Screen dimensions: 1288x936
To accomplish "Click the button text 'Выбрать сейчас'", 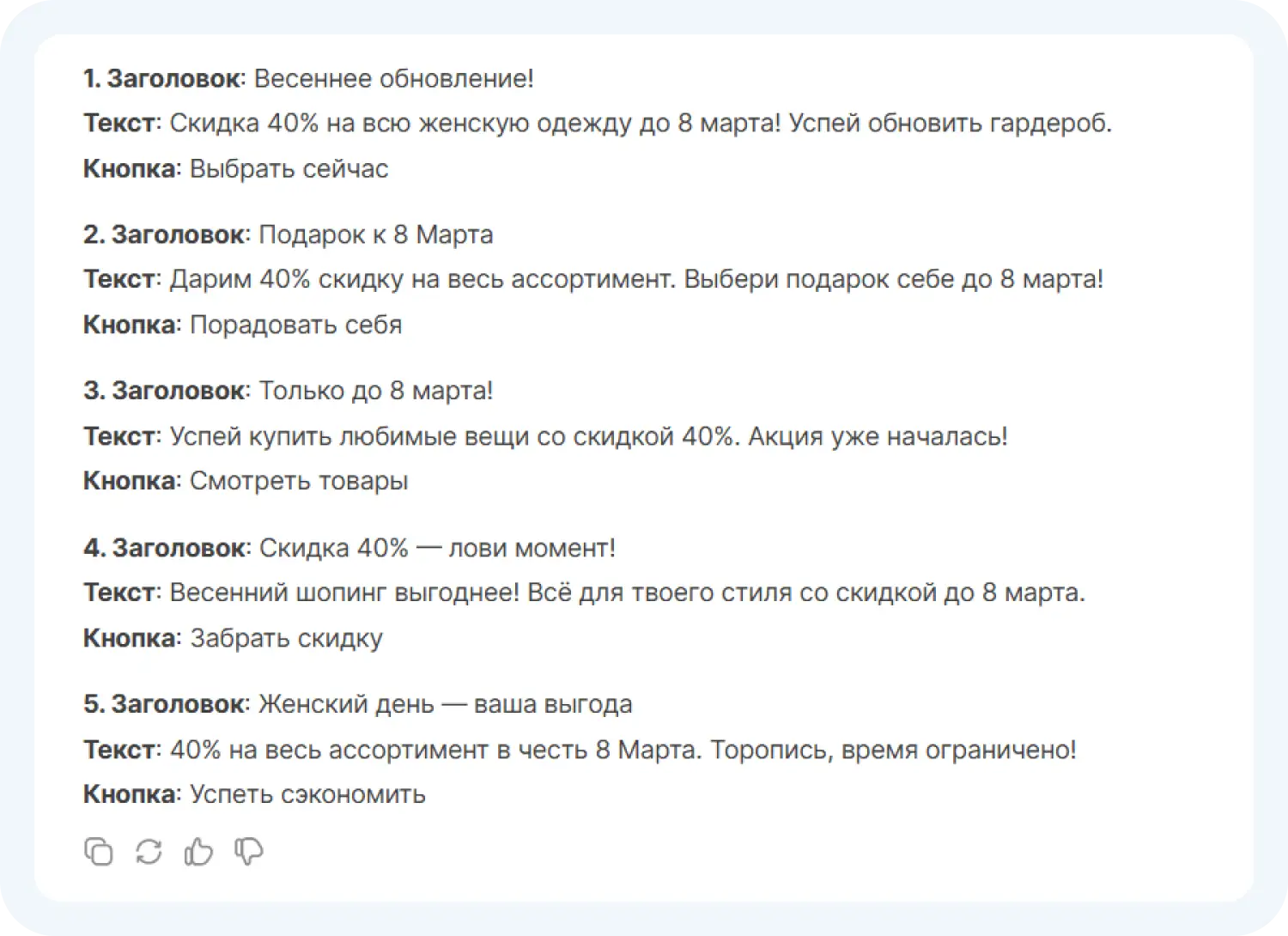I will click(289, 169).
